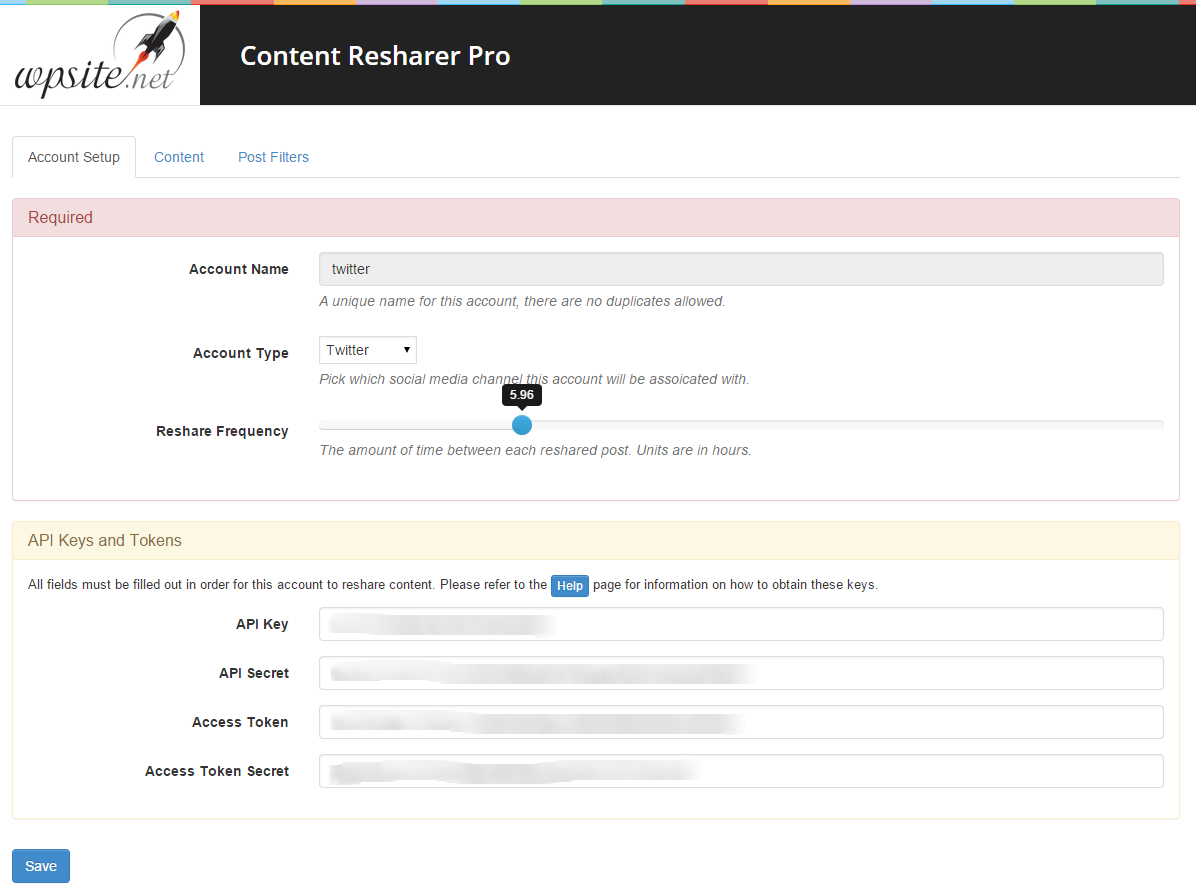
Task: Open the Post Filters tab
Action: [x=273, y=157]
